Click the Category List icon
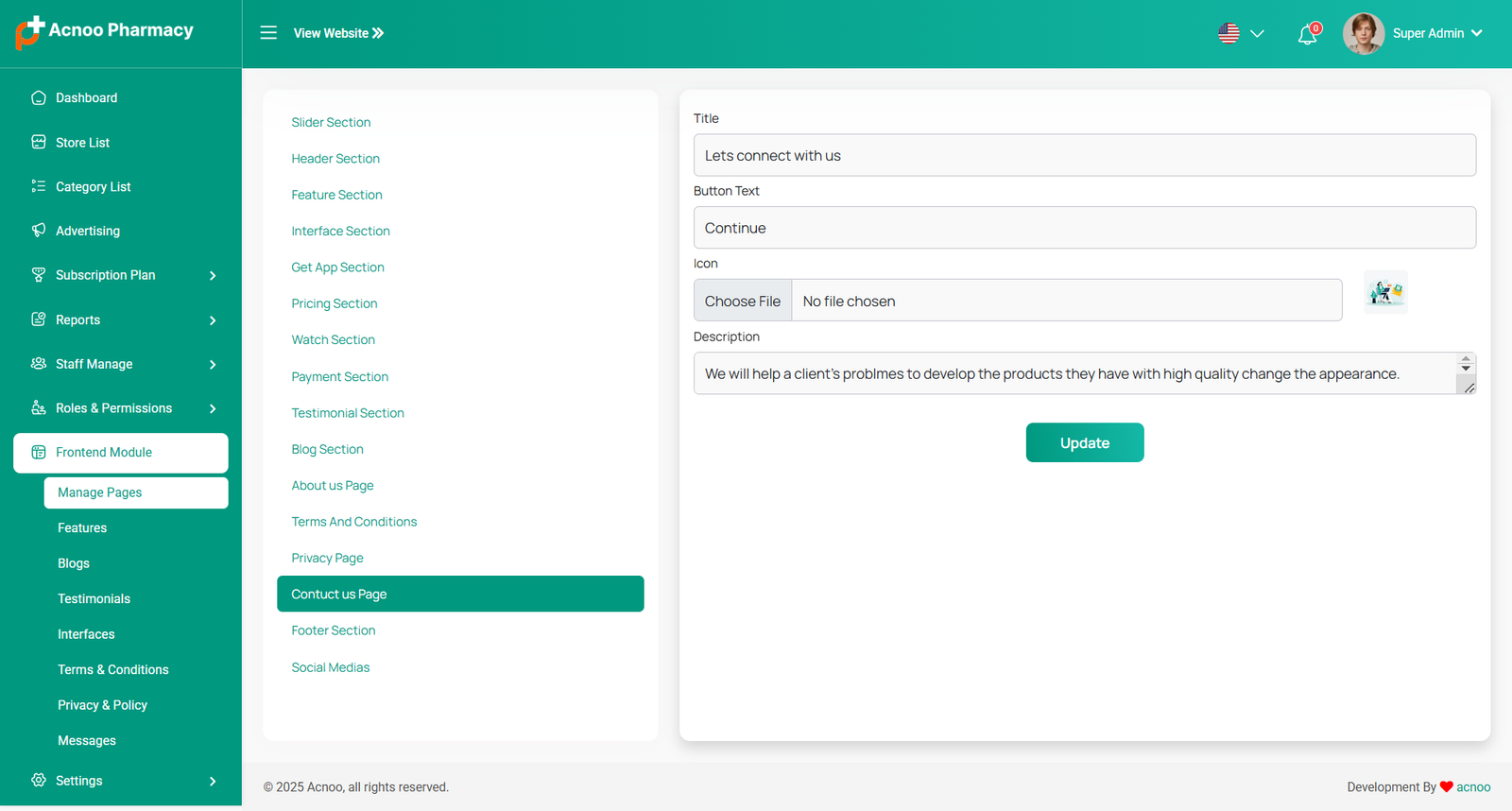Screen dimensions: 1512x811 coord(39,186)
